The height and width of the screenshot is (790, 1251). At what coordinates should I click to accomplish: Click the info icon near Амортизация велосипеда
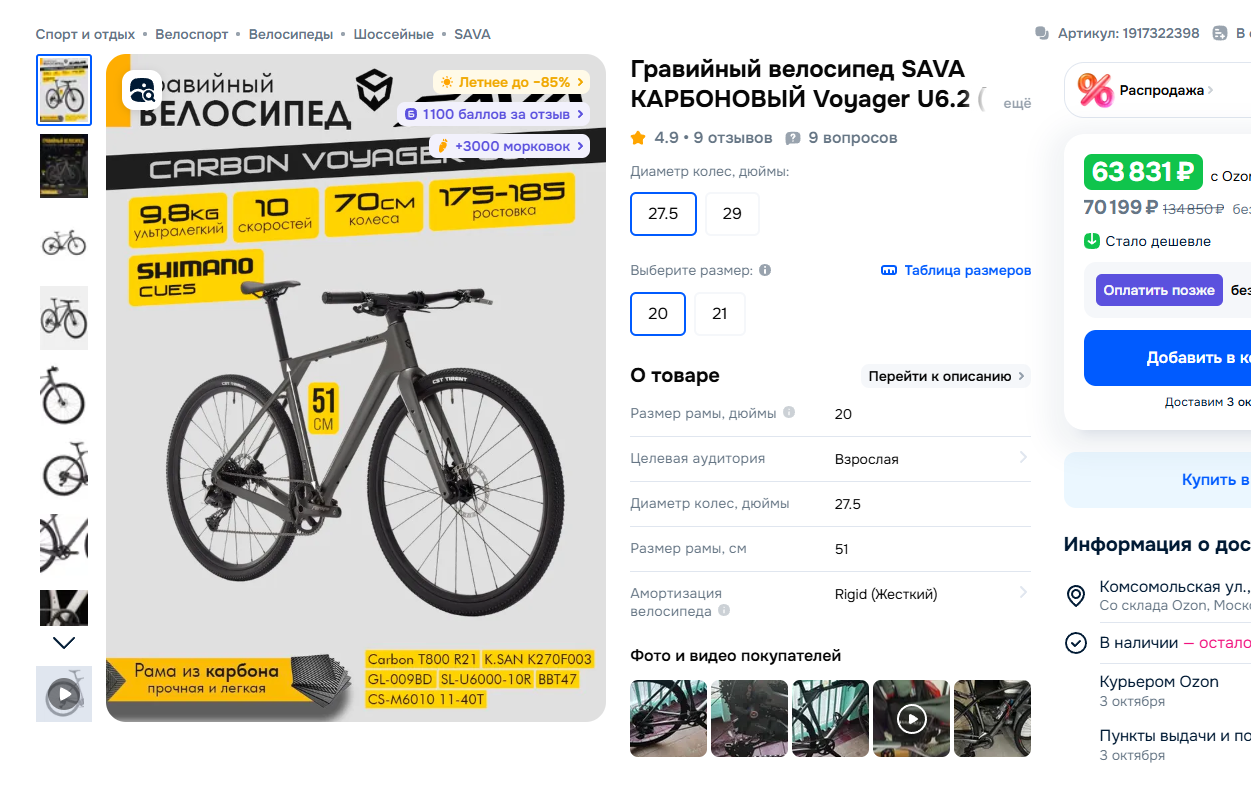[x=724, y=611]
